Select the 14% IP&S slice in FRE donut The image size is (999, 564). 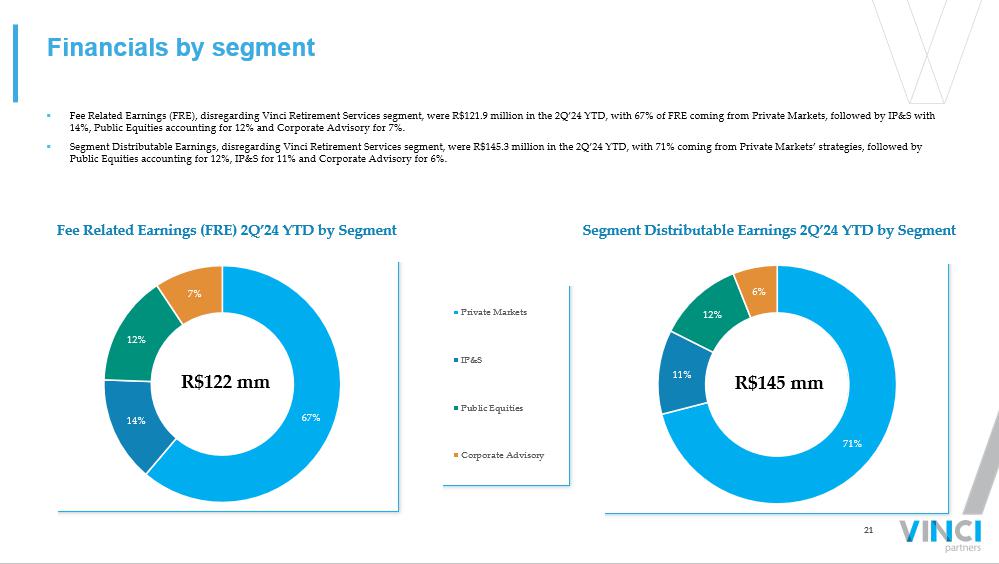[x=136, y=421]
